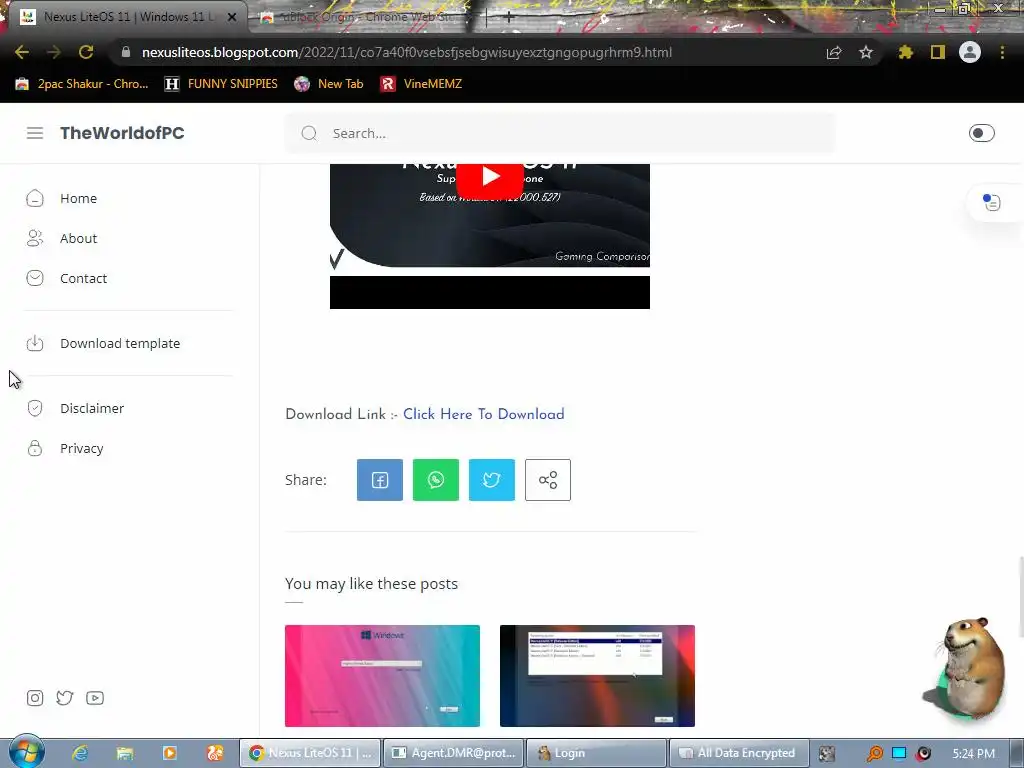Screen dimensions: 1024x768
Task: Switch to All Data Encrypted taskbar window
Action: [x=739, y=753]
